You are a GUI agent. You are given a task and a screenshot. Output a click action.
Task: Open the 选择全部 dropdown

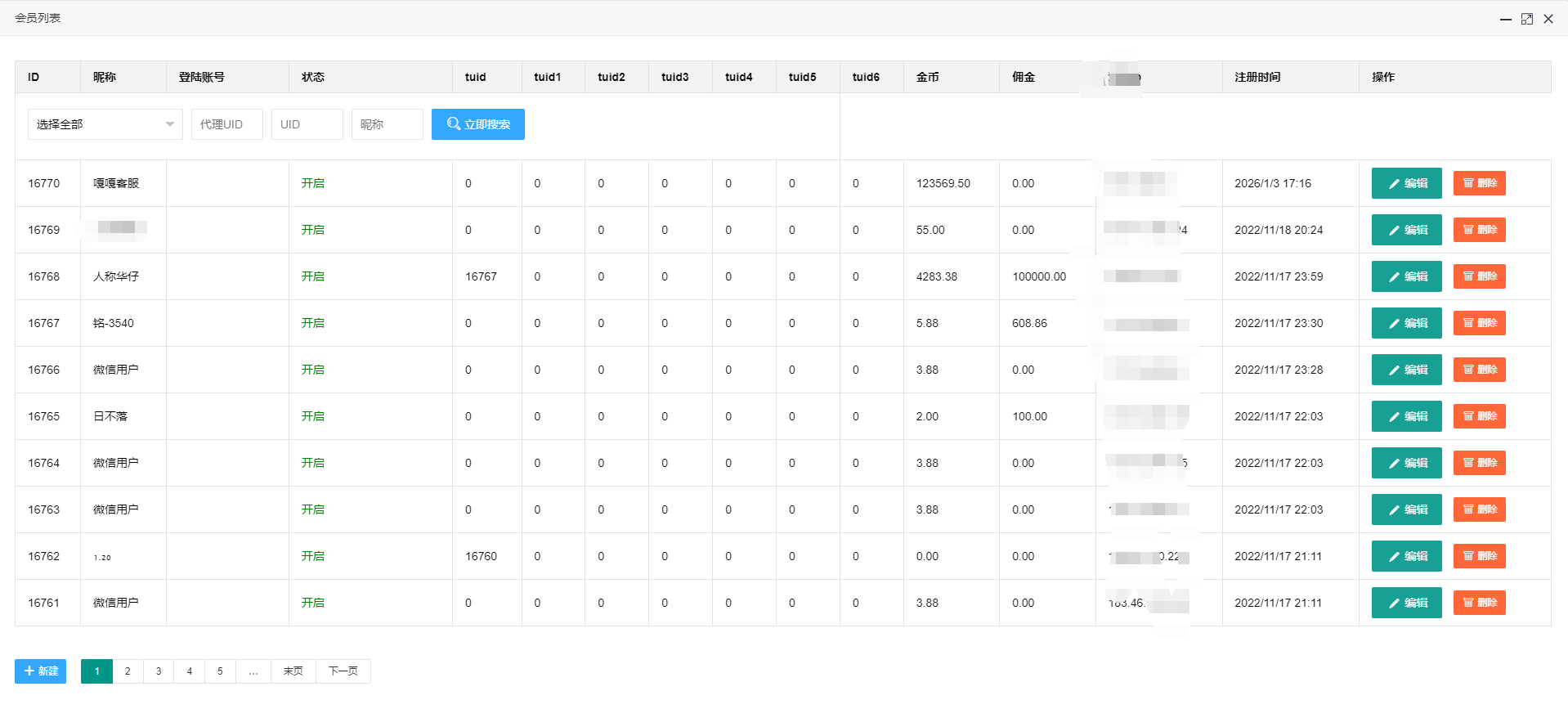point(105,124)
